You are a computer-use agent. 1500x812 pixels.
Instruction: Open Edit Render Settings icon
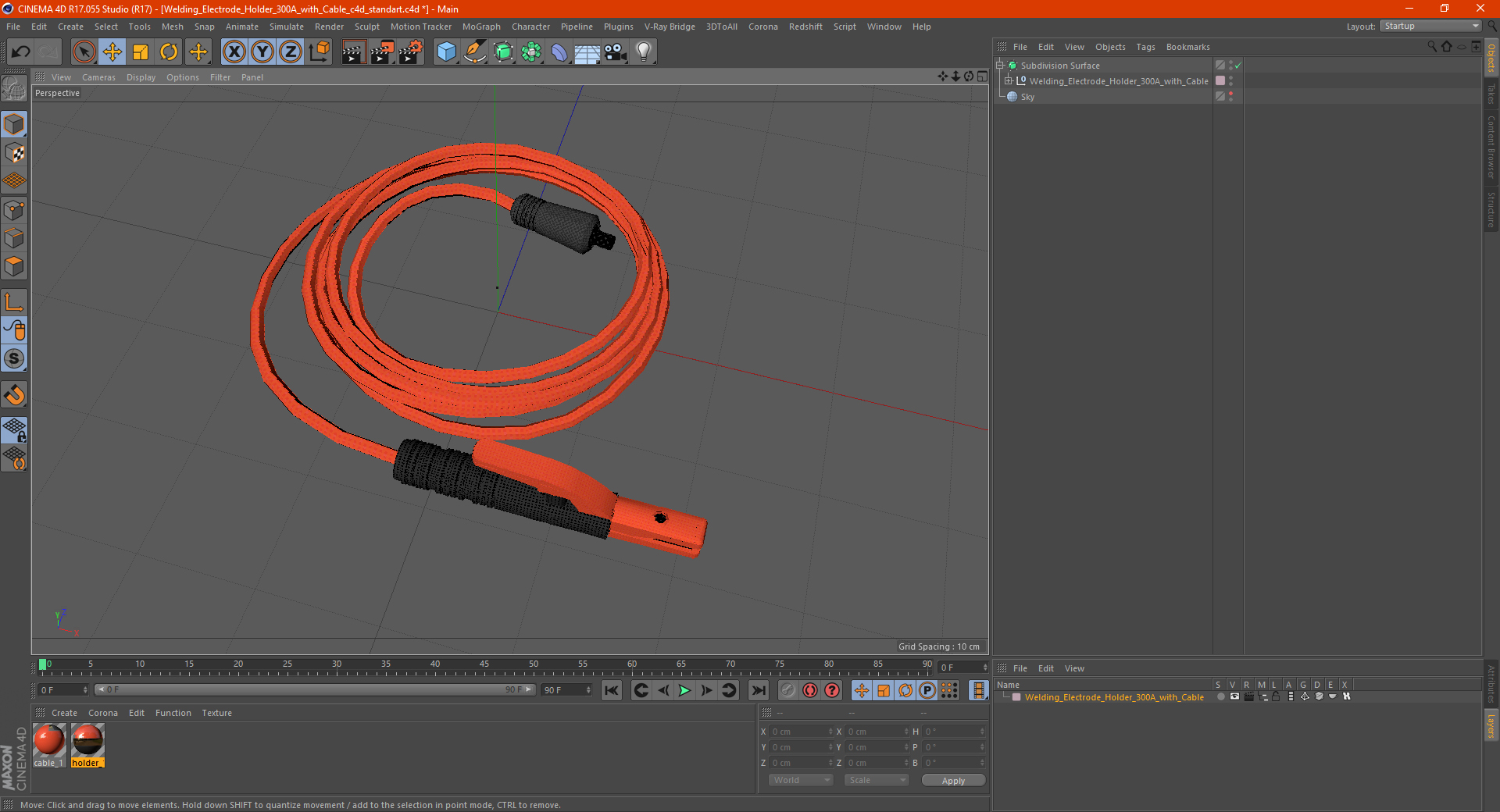411,52
